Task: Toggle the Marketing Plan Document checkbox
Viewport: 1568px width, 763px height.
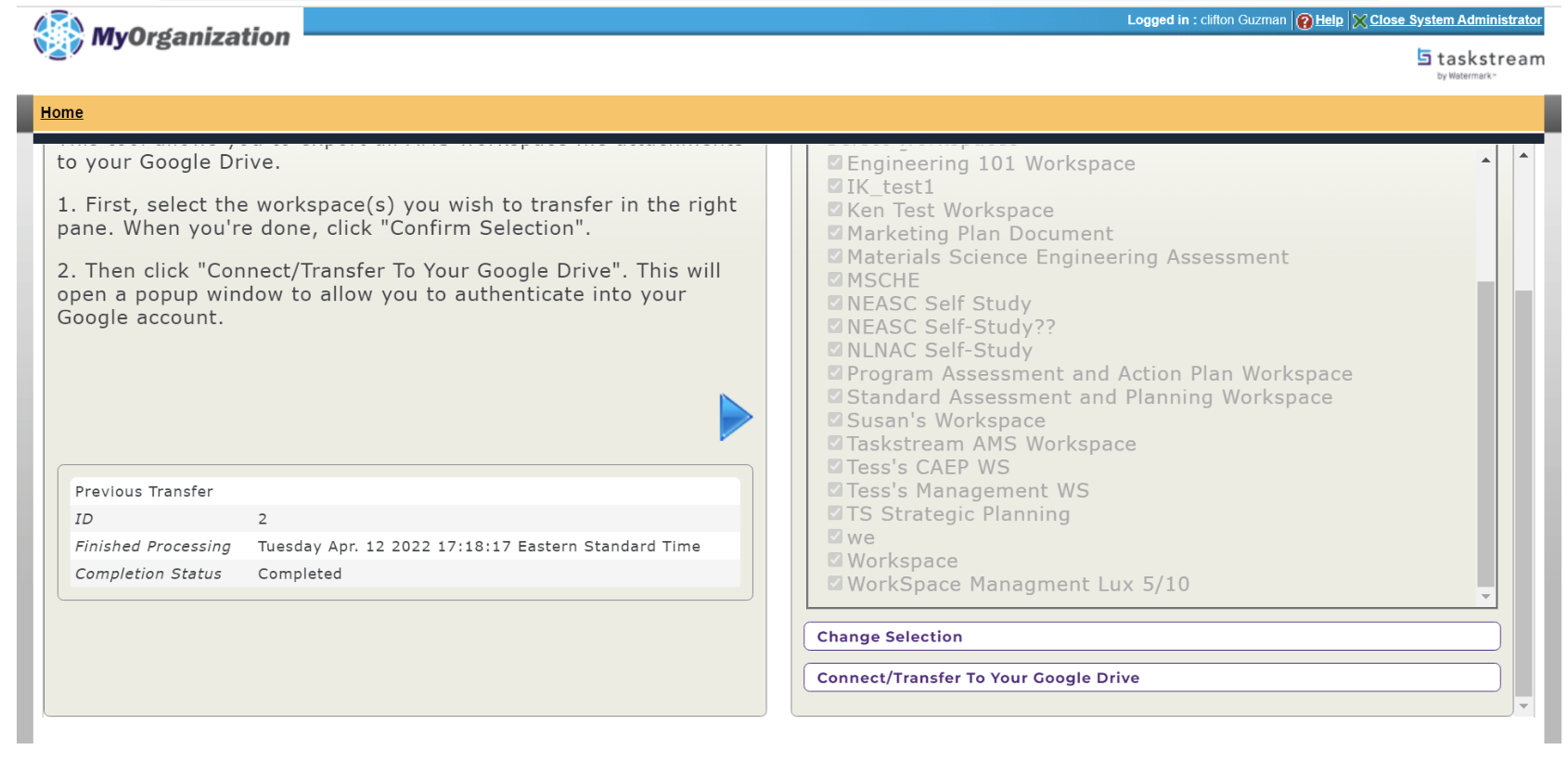Action: 835,233
